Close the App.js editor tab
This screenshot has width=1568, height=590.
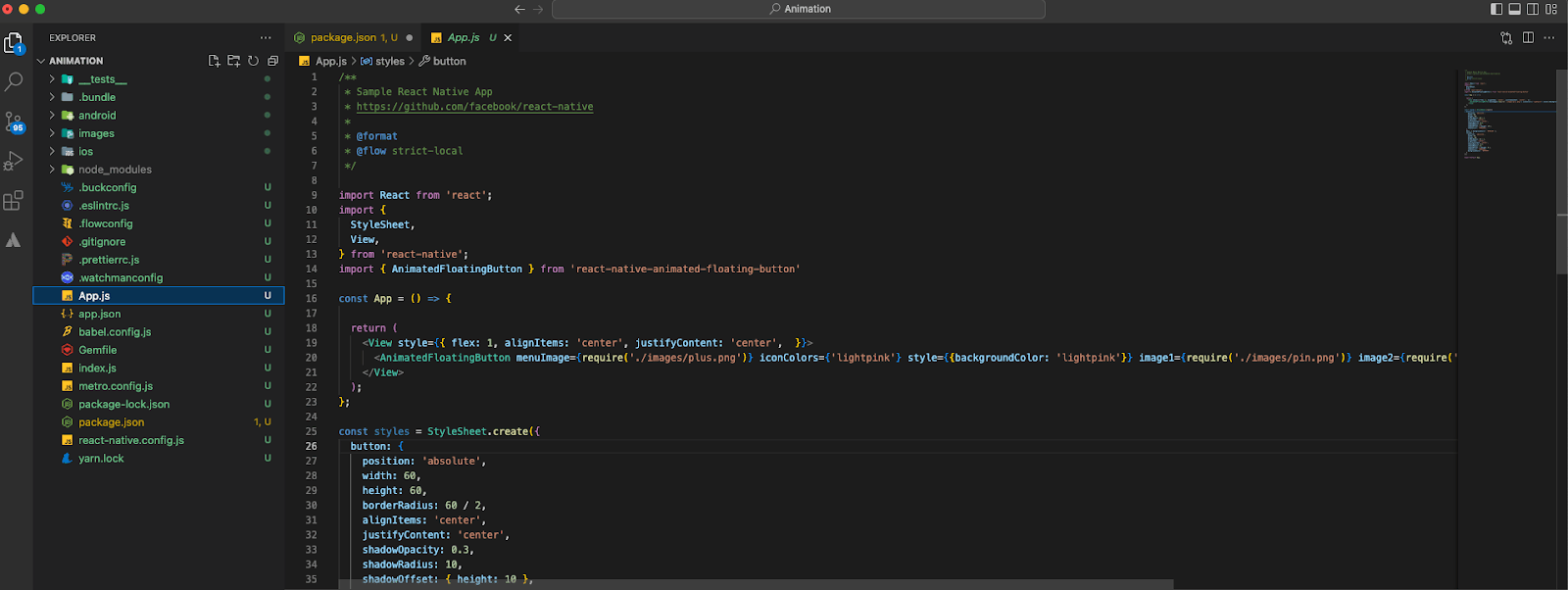[x=508, y=38]
